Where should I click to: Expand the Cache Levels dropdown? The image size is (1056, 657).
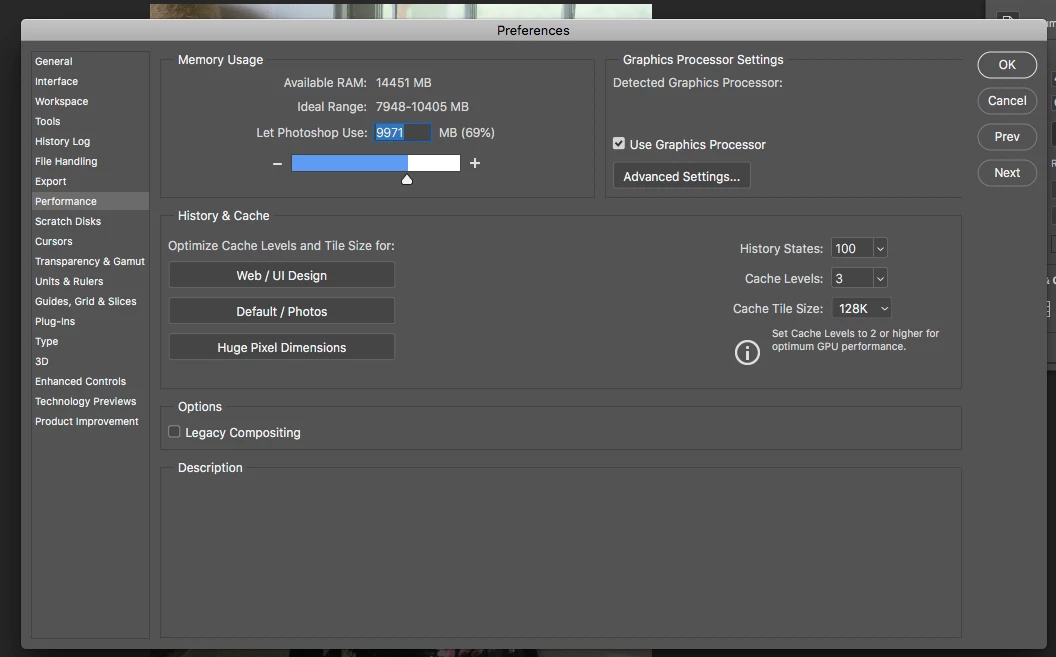[x=880, y=279]
